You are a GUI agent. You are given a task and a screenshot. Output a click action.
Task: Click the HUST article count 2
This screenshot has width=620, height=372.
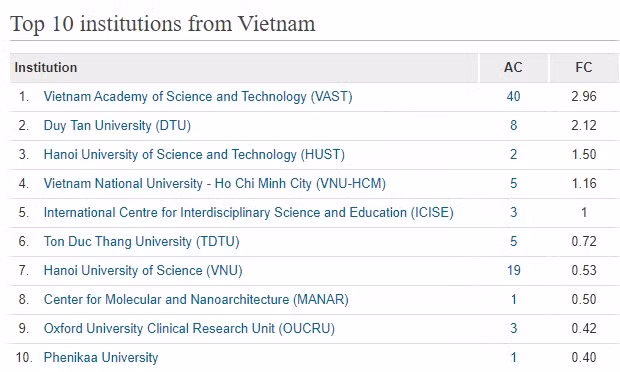pos(513,154)
